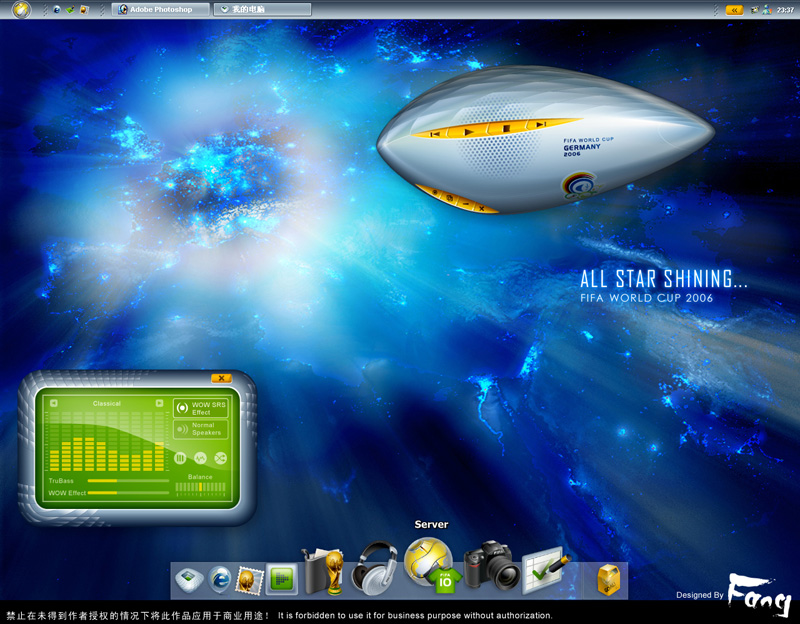
Task: Play music on the airship player
Action: (468, 132)
